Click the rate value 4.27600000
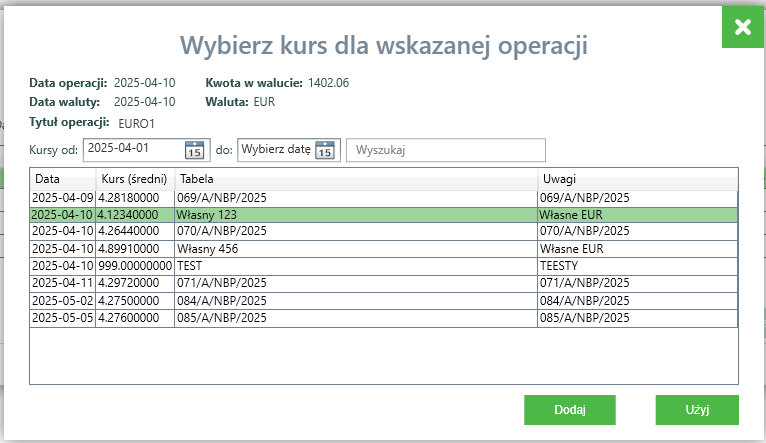Screen dimensions: 766x443 pos(128,318)
